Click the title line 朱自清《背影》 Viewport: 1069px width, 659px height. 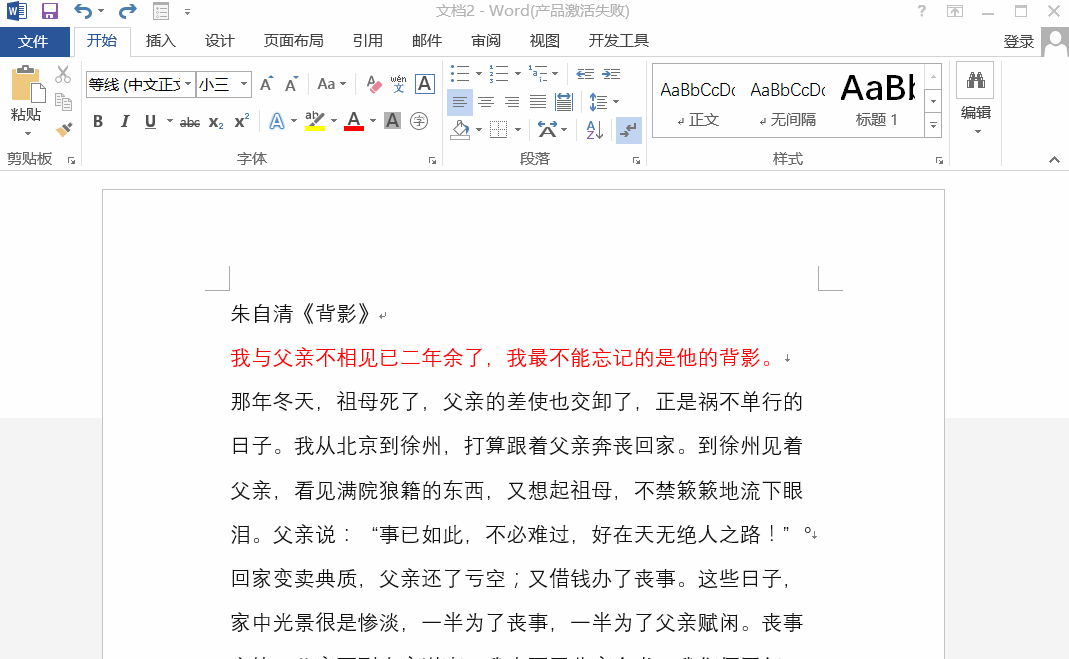[300, 313]
